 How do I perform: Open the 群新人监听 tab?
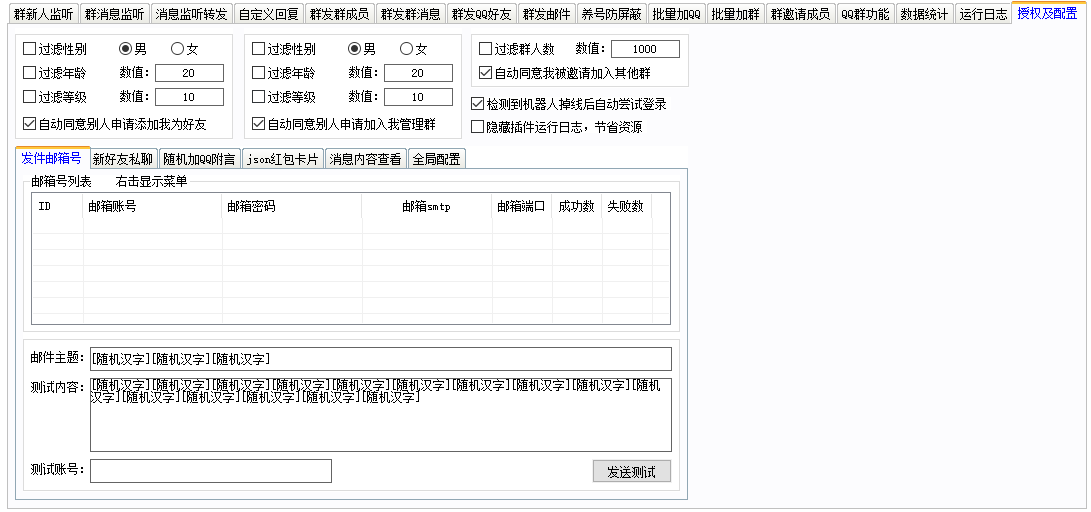click(x=42, y=14)
